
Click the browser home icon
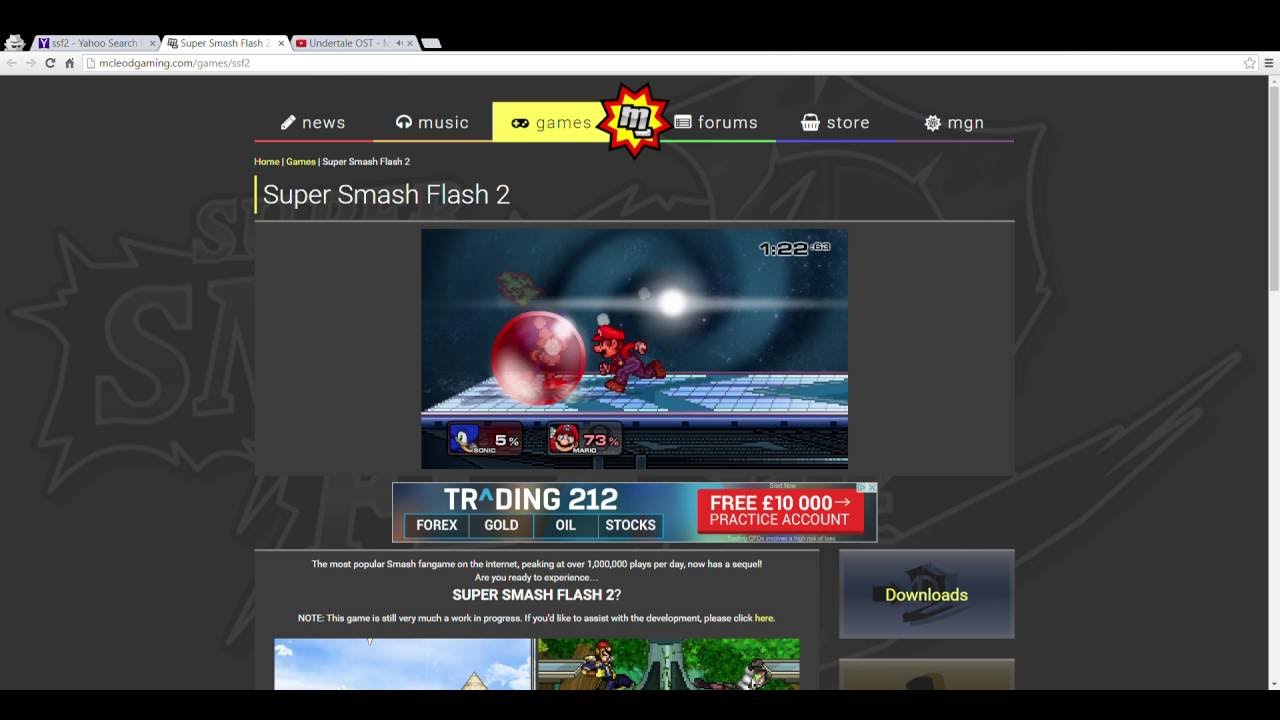[x=69, y=63]
